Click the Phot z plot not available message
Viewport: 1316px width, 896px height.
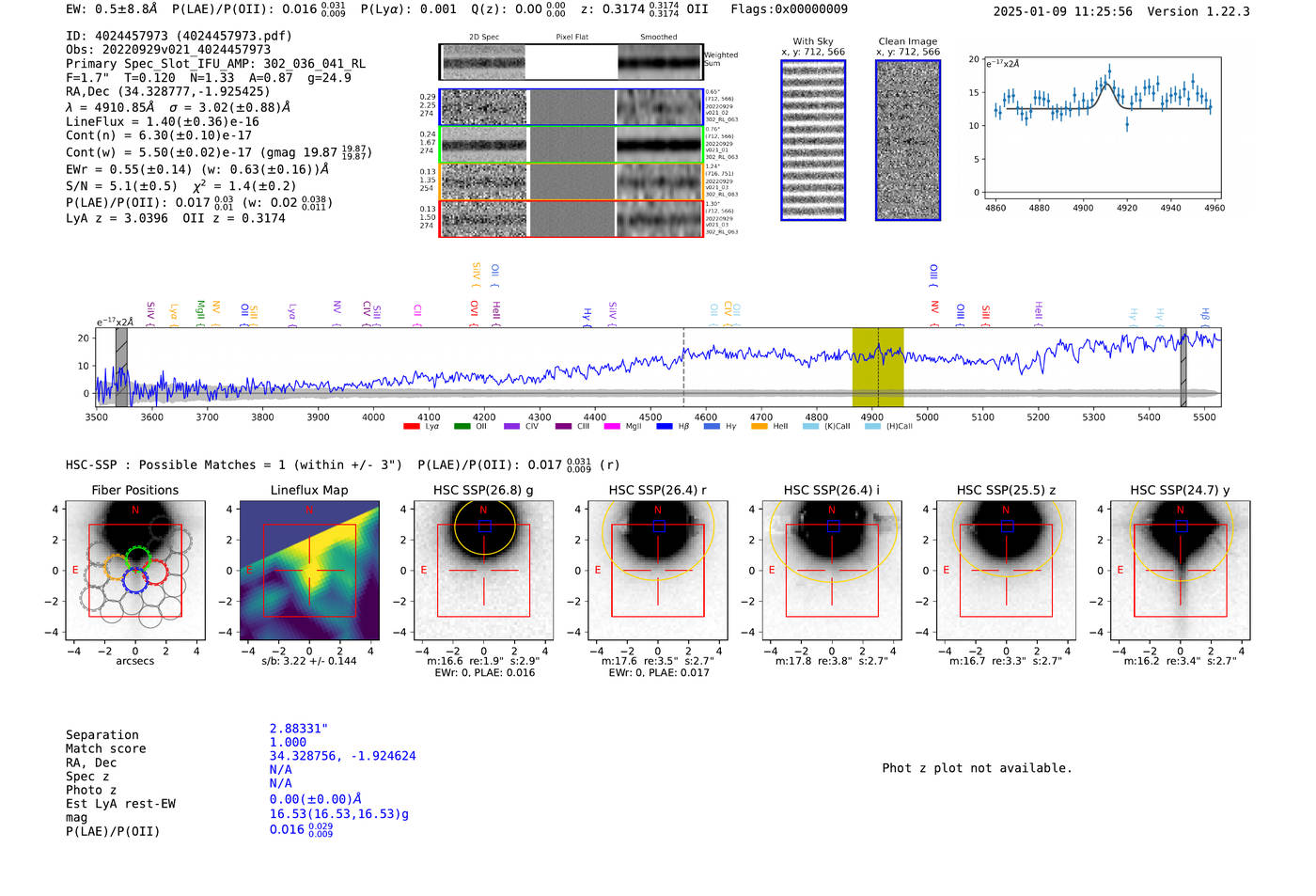coord(977,768)
